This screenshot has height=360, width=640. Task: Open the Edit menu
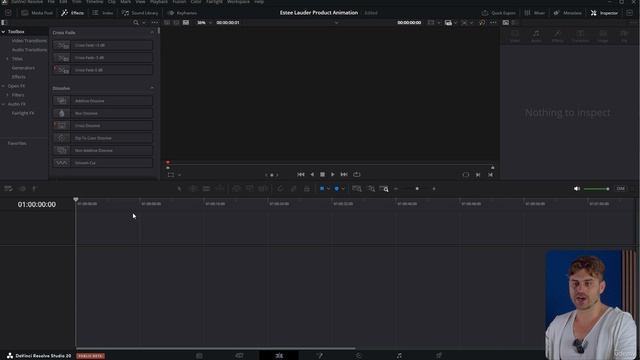(x=63, y=2)
